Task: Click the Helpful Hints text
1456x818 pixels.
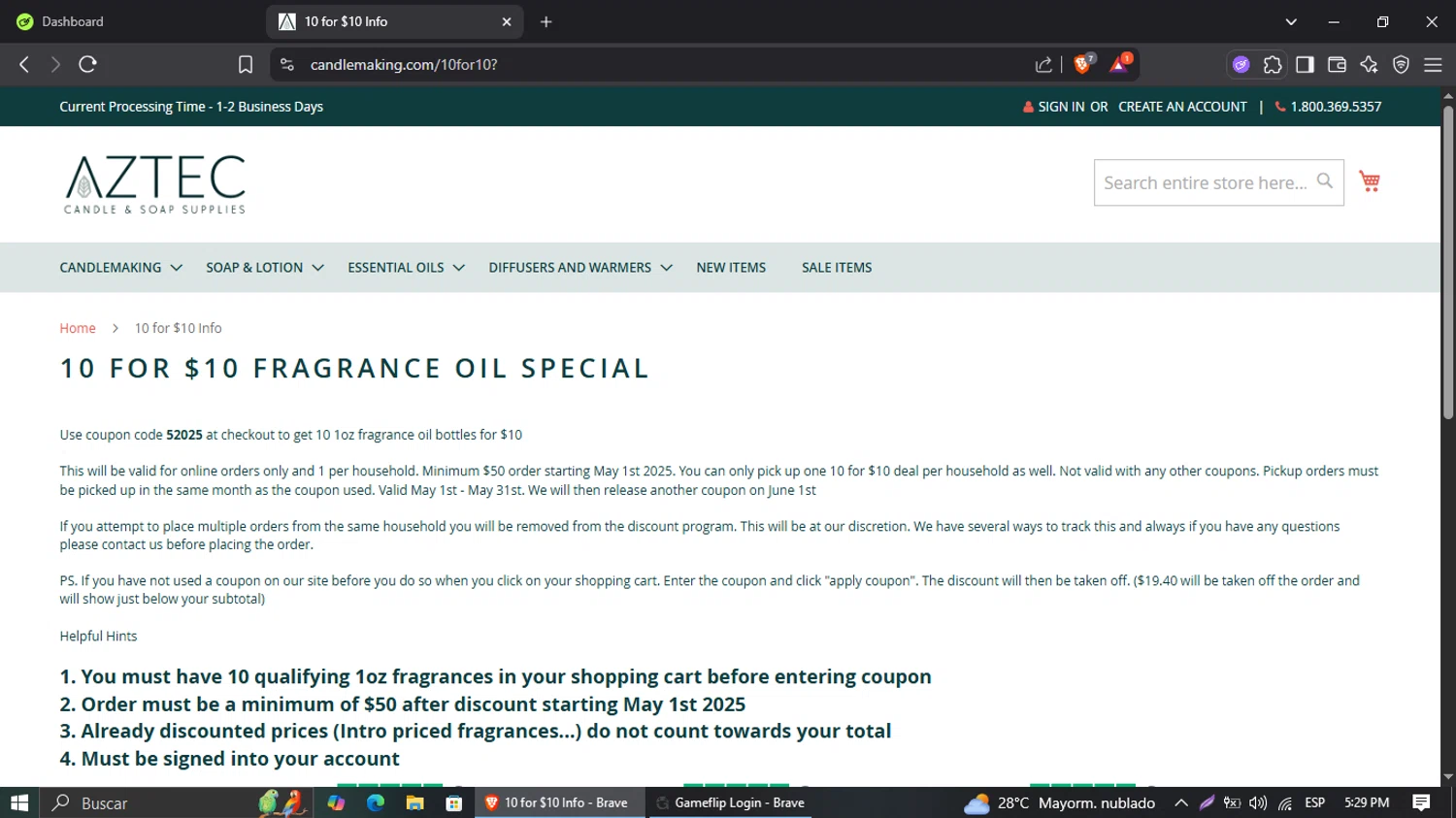Action: [98, 637]
